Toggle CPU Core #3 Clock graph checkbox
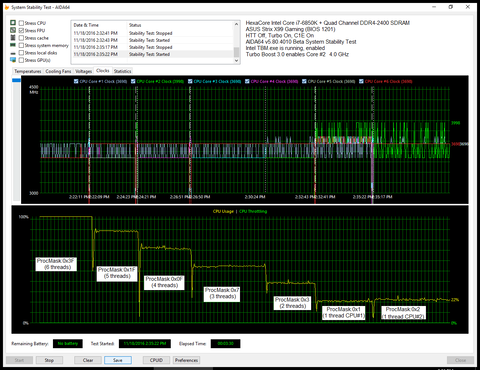This screenshot has height=370, width=480. click(x=190, y=81)
